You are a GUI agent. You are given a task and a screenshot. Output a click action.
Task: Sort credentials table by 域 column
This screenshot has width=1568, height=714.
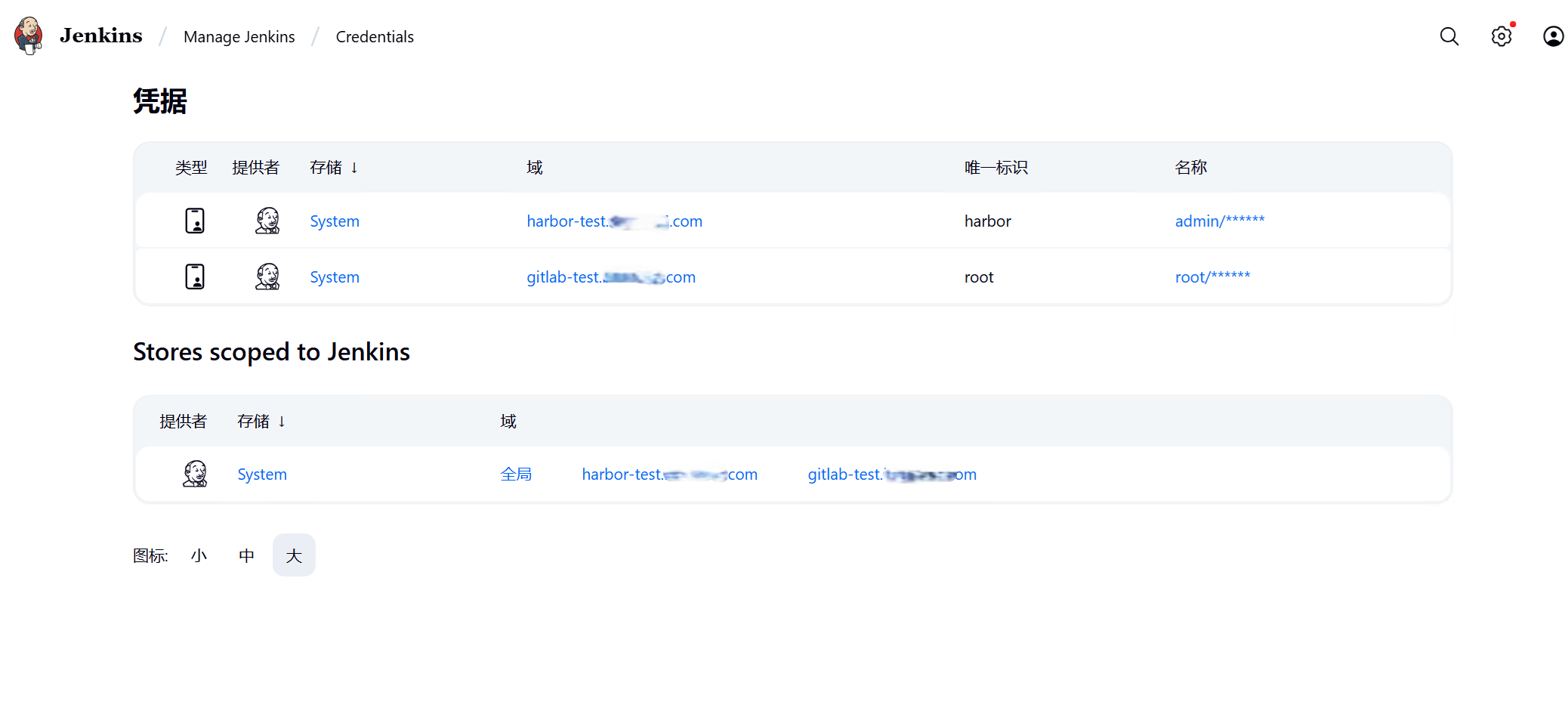pos(535,168)
